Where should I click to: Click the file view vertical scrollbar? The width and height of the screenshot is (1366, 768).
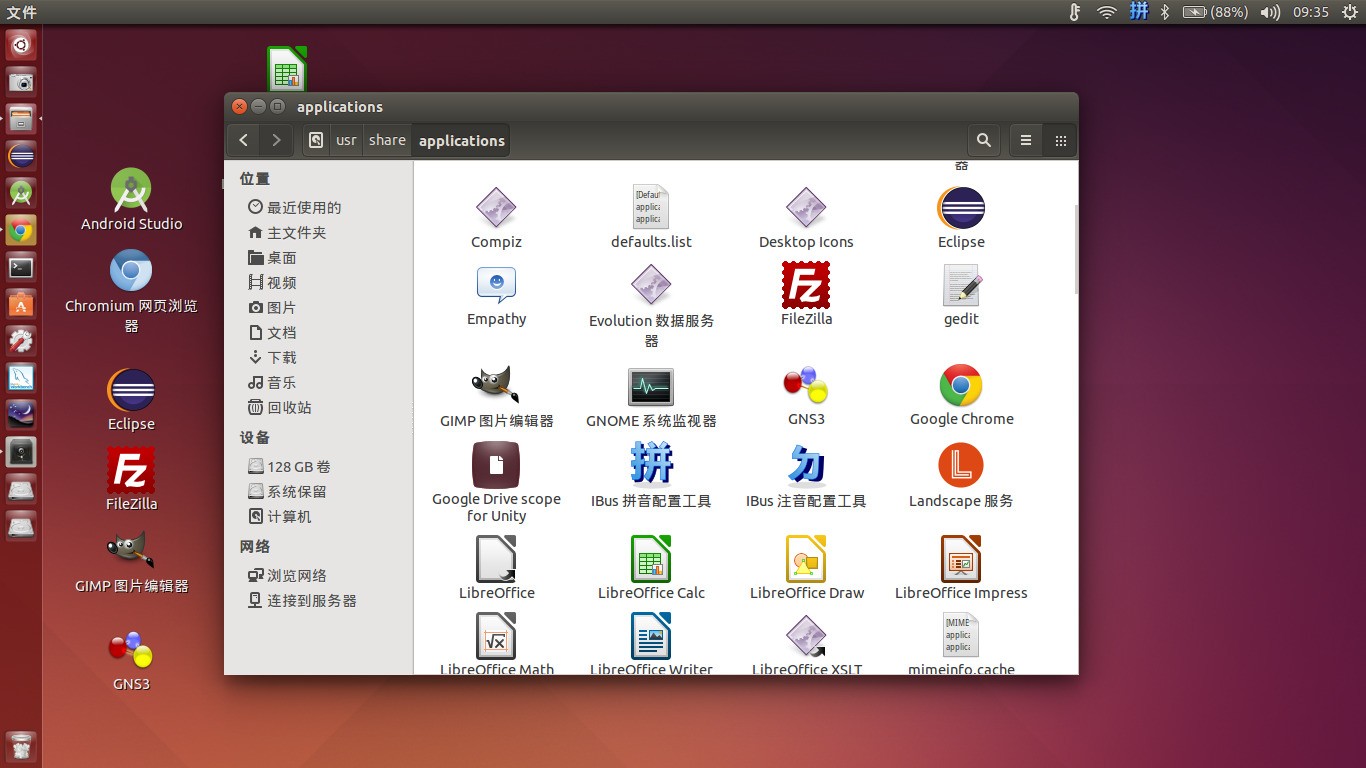(x=1075, y=250)
